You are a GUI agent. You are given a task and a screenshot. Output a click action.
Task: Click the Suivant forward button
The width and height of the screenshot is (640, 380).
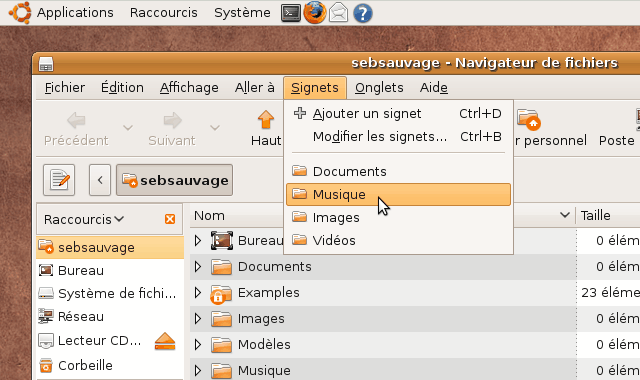pyautogui.click(x=172, y=129)
